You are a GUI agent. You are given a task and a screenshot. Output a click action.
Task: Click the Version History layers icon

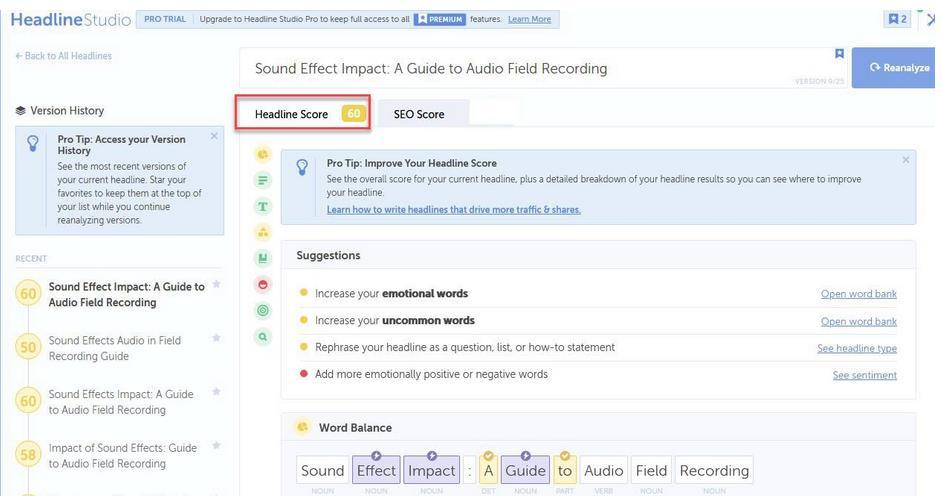click(20, 110)
